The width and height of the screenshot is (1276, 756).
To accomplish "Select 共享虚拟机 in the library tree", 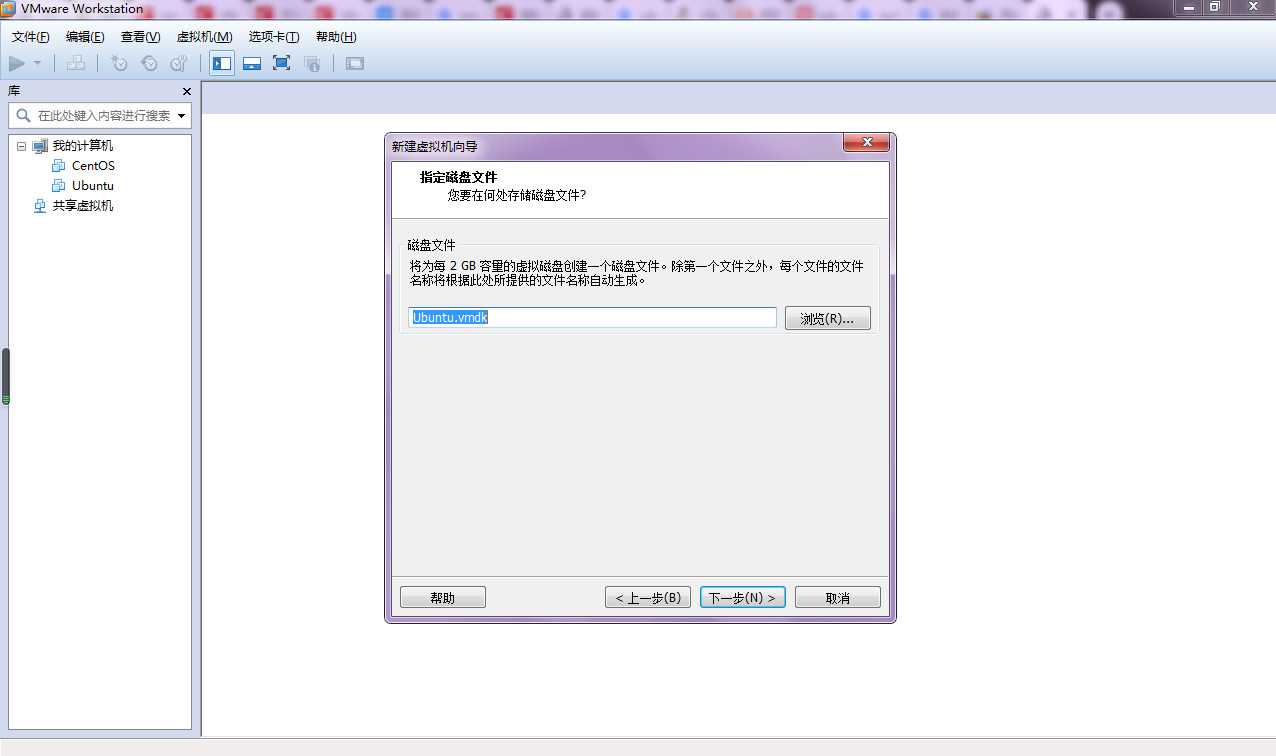I will (83, 206).
